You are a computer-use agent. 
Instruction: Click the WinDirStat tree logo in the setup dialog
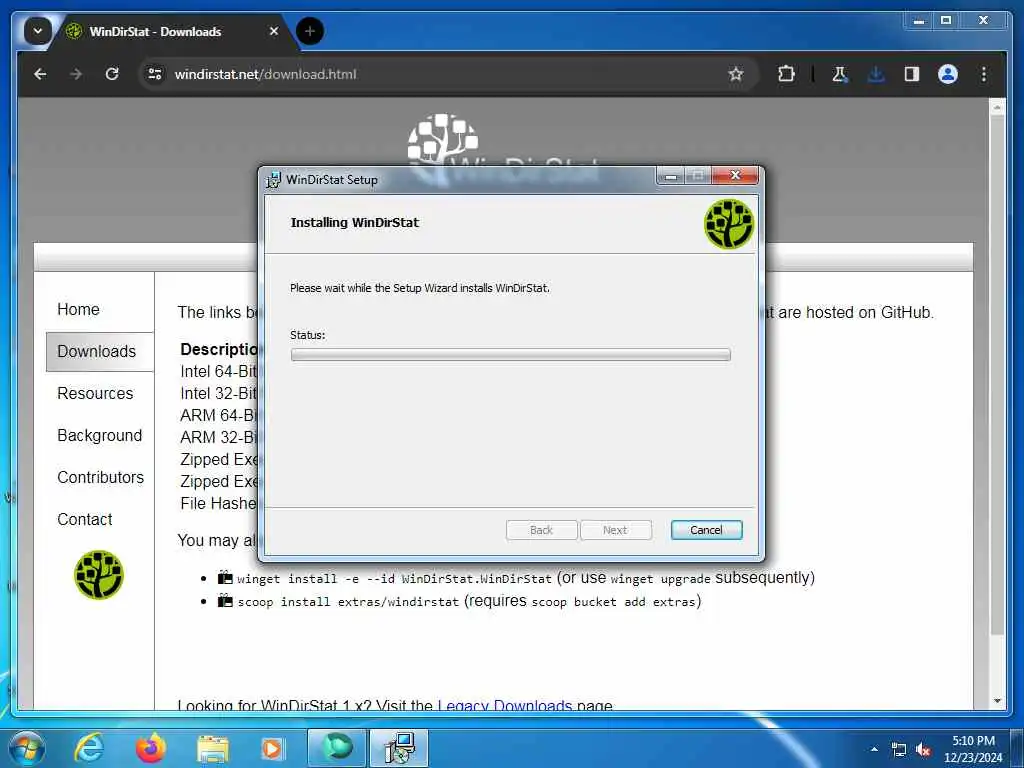pyautogui.click(x=729, y=224)
